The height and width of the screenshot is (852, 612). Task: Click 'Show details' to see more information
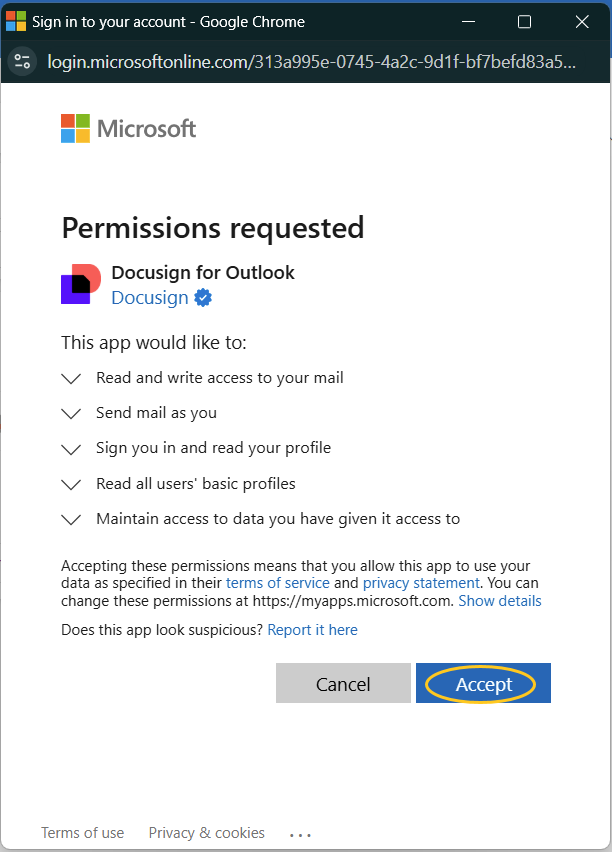[x=499, y=600]
